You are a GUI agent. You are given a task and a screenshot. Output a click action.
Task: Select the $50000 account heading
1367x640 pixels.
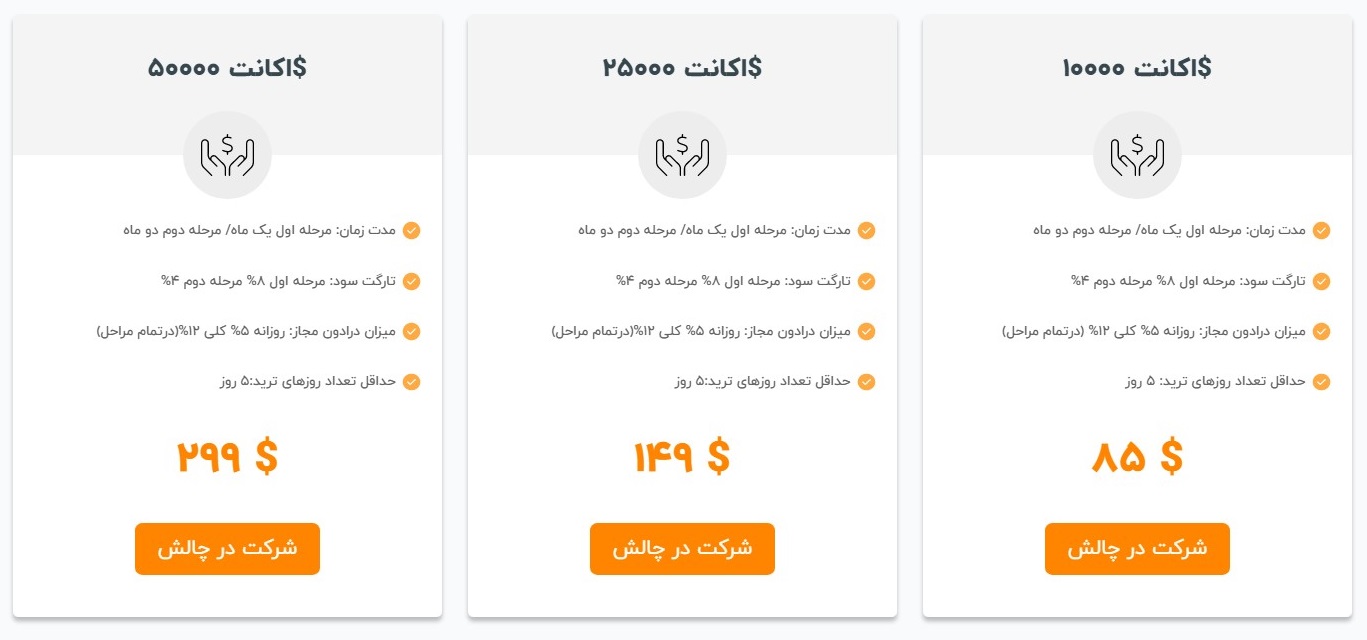point(227,68)
